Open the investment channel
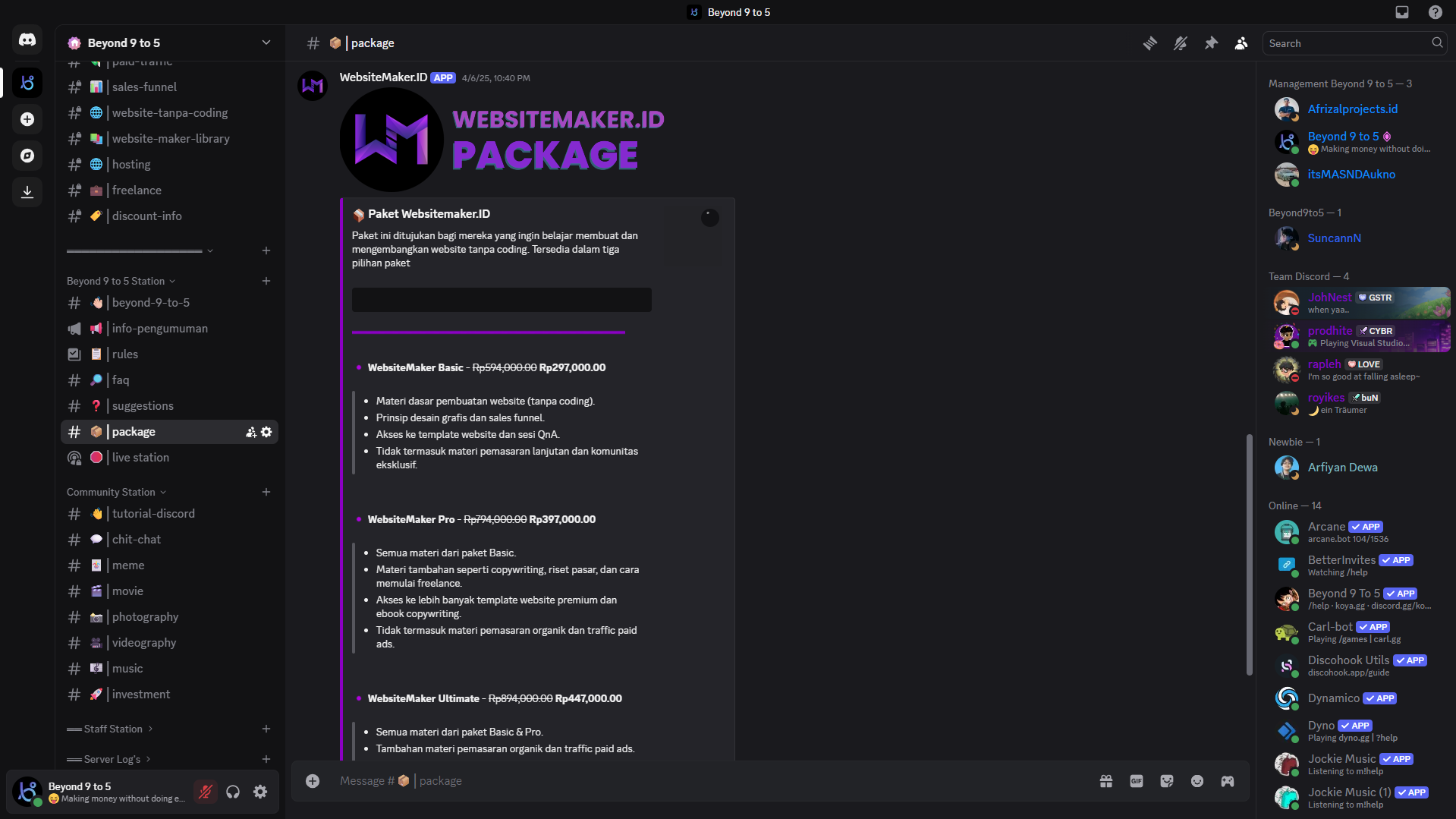The image size is (1456, 819). [169, 695]
